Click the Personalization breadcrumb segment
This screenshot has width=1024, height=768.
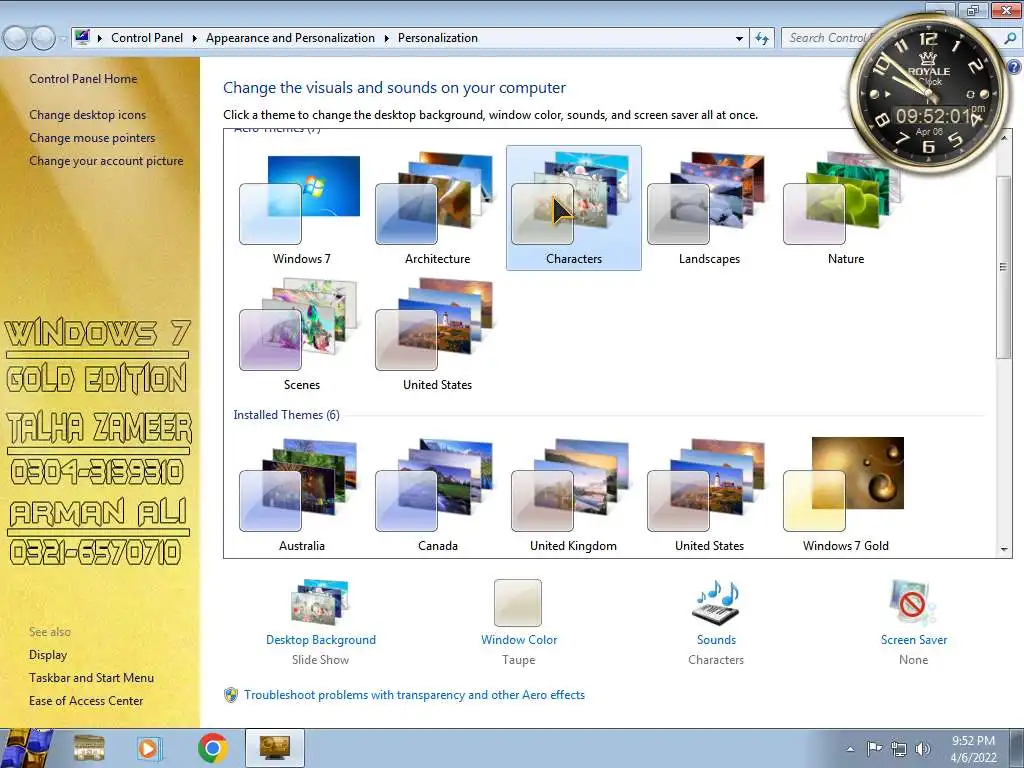point(438,38)
